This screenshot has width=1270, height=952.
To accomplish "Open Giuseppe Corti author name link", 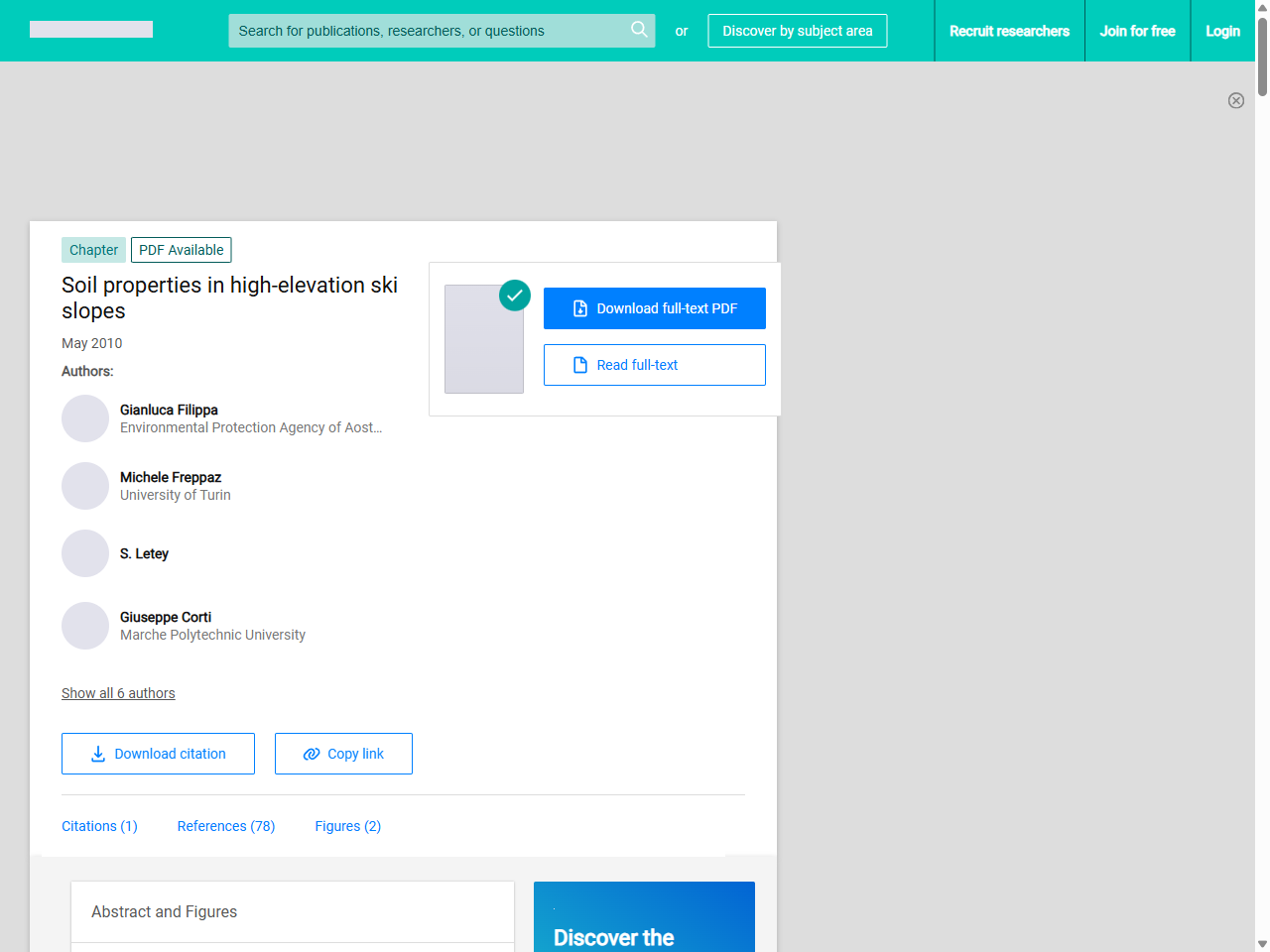I will point(166,617).
